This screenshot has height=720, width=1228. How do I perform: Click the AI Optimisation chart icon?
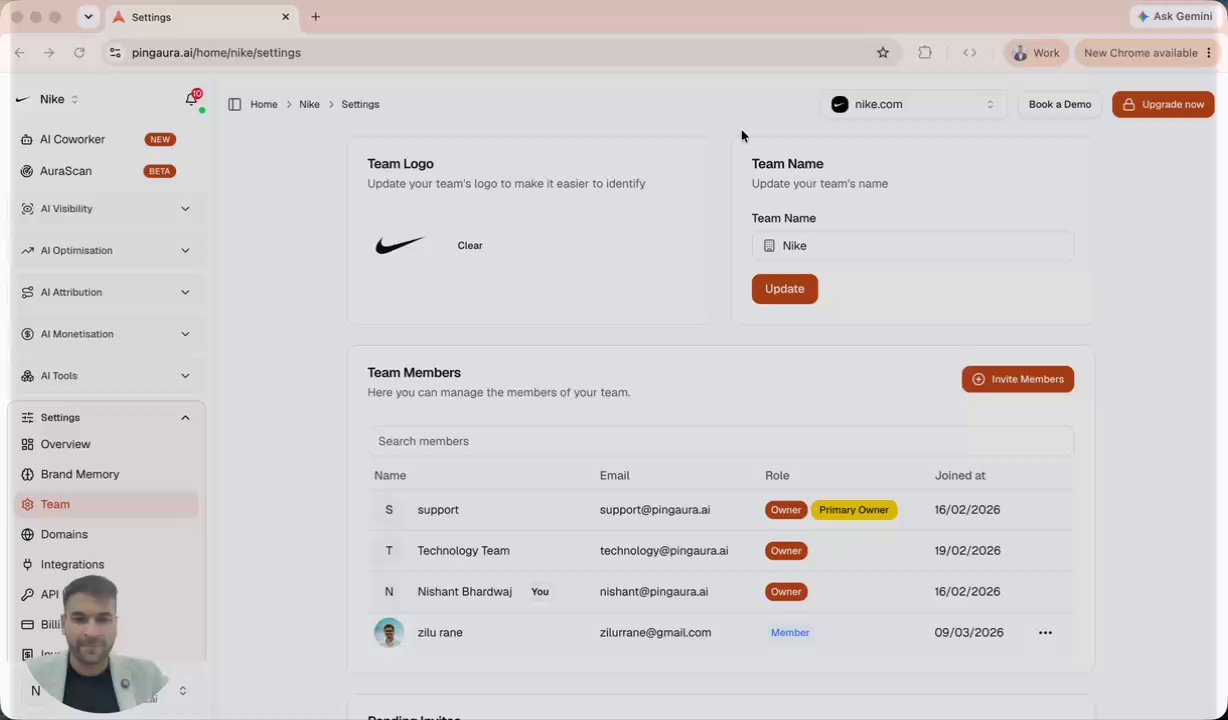[x=27, y=250]
